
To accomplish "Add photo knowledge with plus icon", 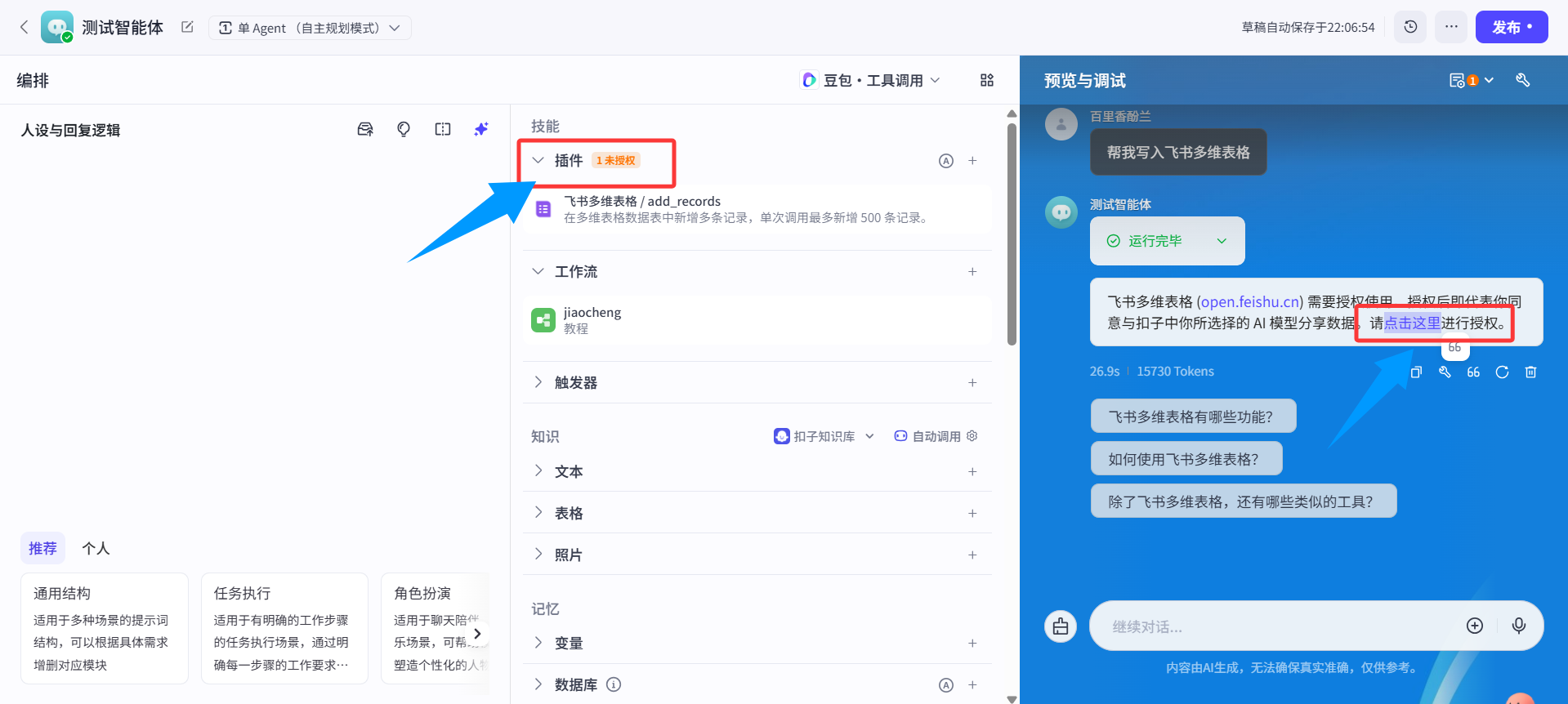I will tap(972, 555).
